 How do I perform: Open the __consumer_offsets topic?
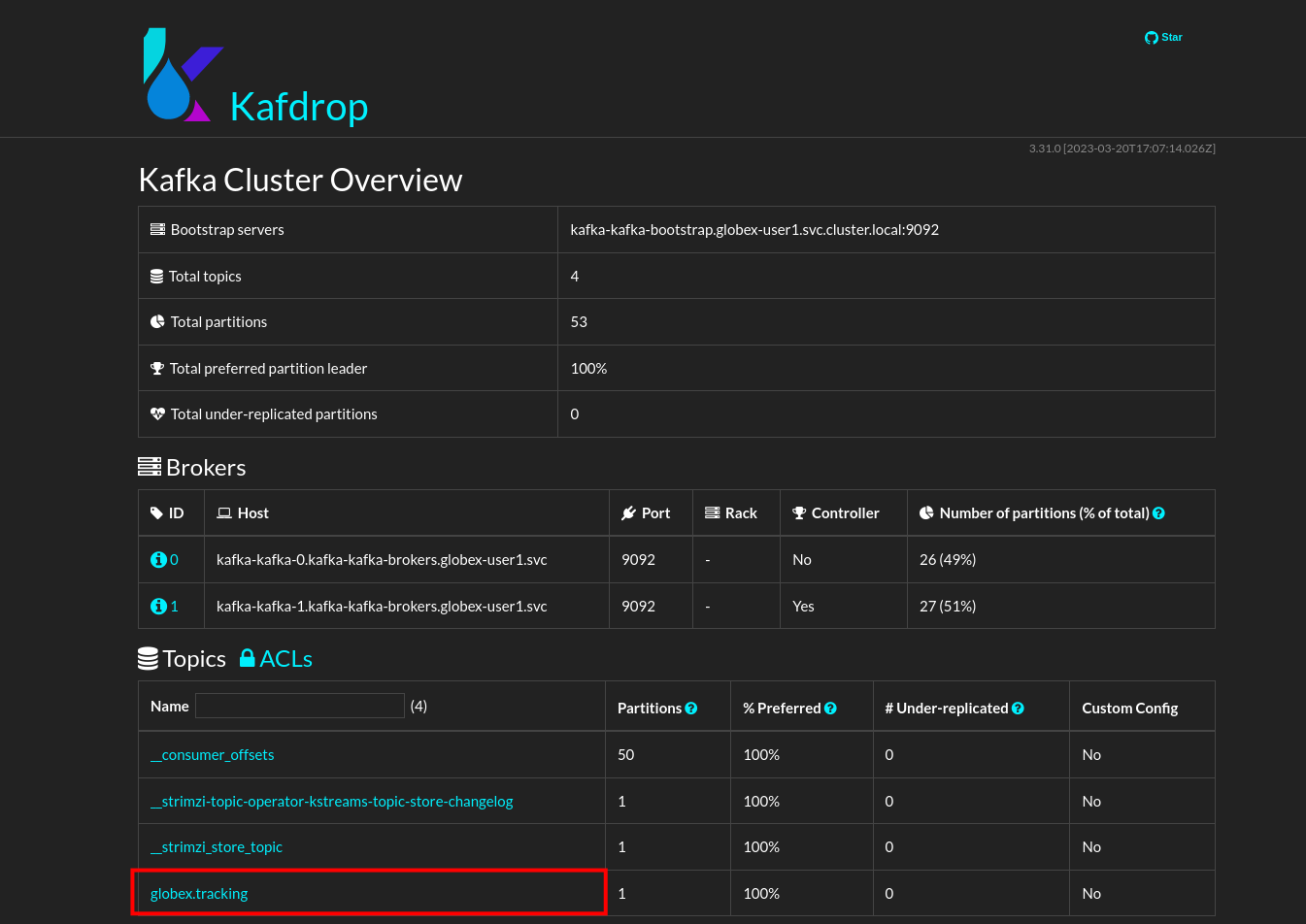212,755
